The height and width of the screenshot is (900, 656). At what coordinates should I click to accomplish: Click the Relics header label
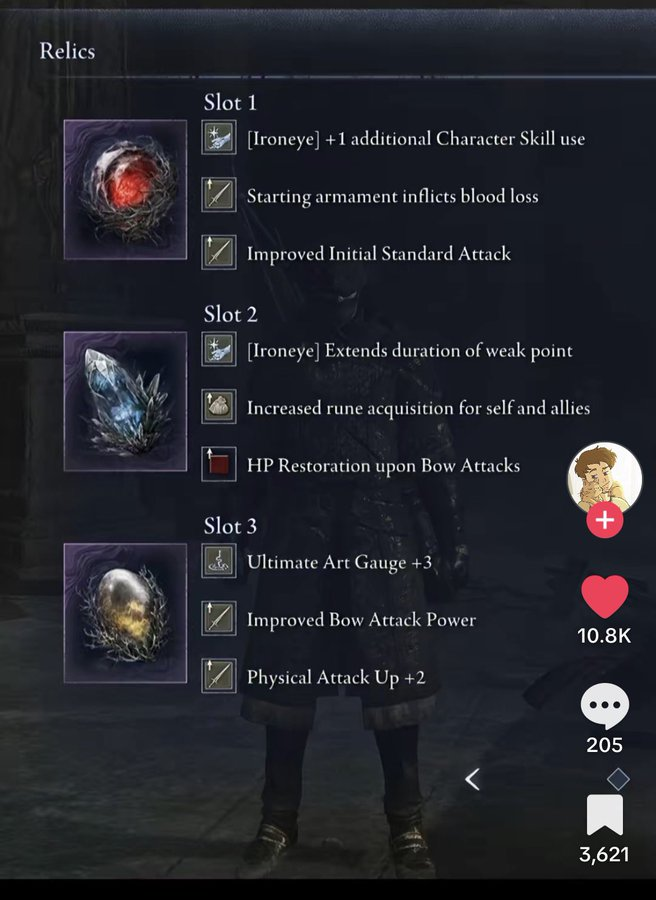67,51
